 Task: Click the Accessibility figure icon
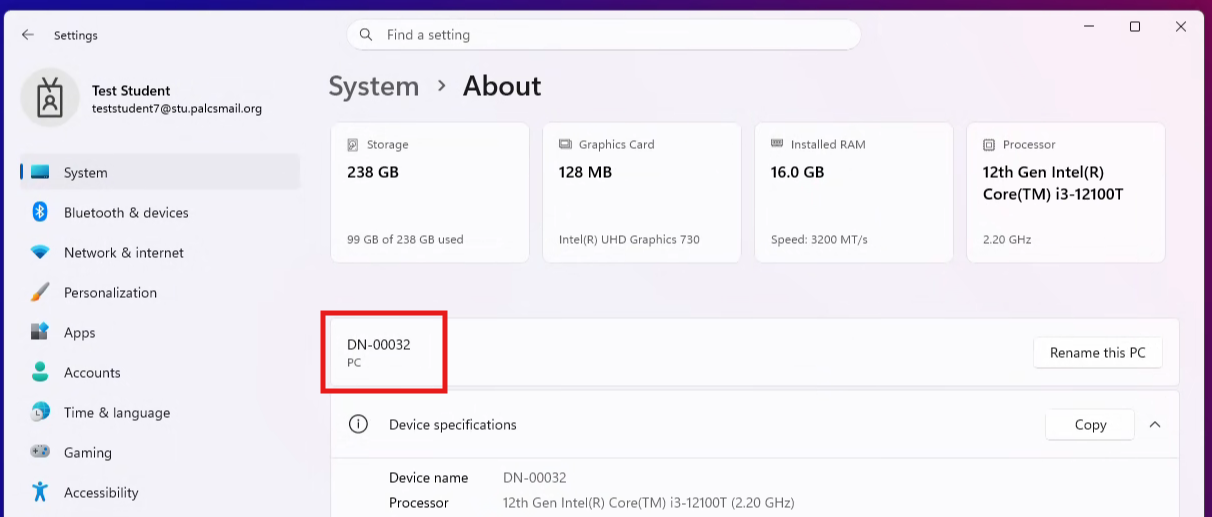[x=40, y=492]
